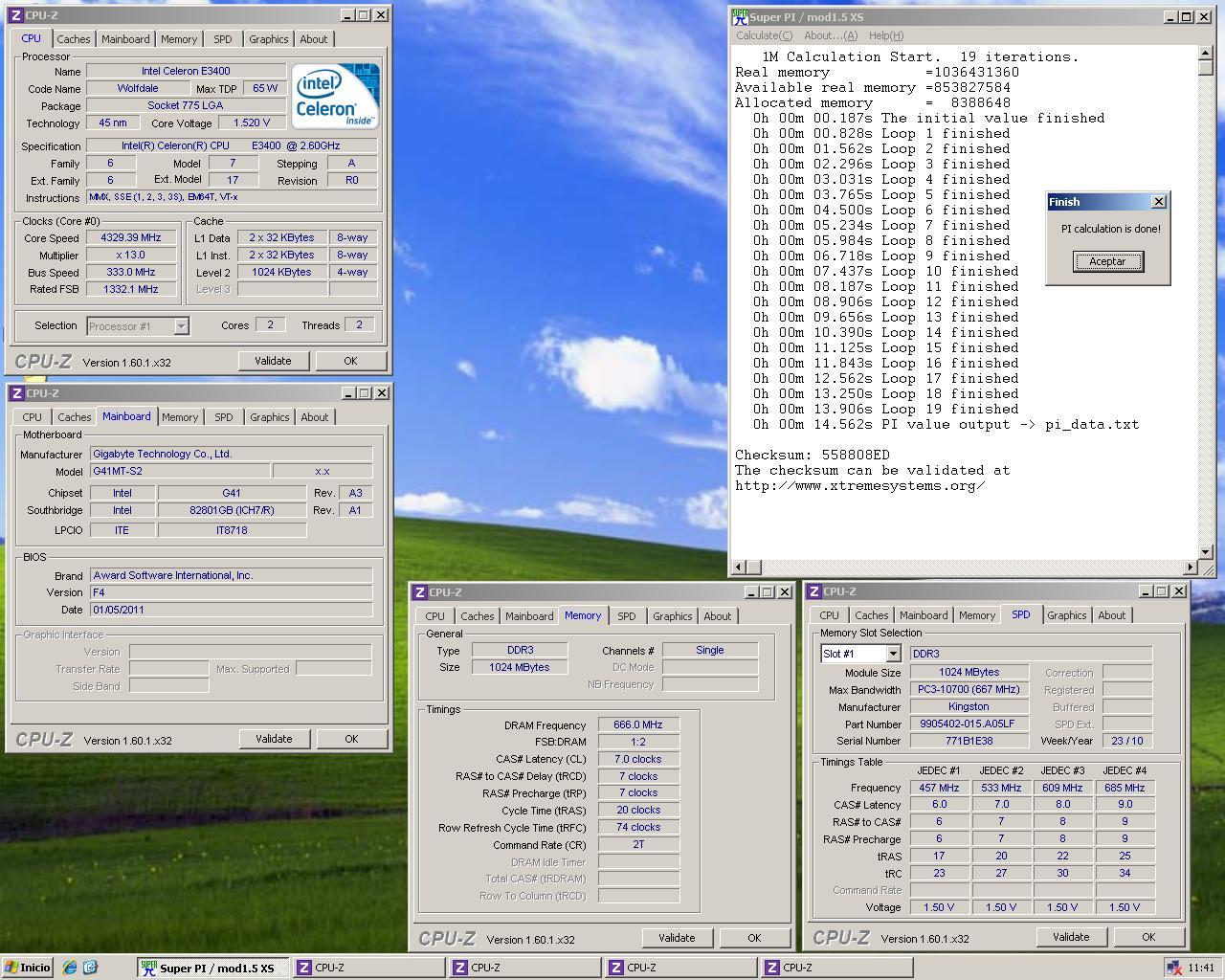This screenshot has height=980, width=1225.
Task: Open About menu in Super PI
Action: click(830, 35)
